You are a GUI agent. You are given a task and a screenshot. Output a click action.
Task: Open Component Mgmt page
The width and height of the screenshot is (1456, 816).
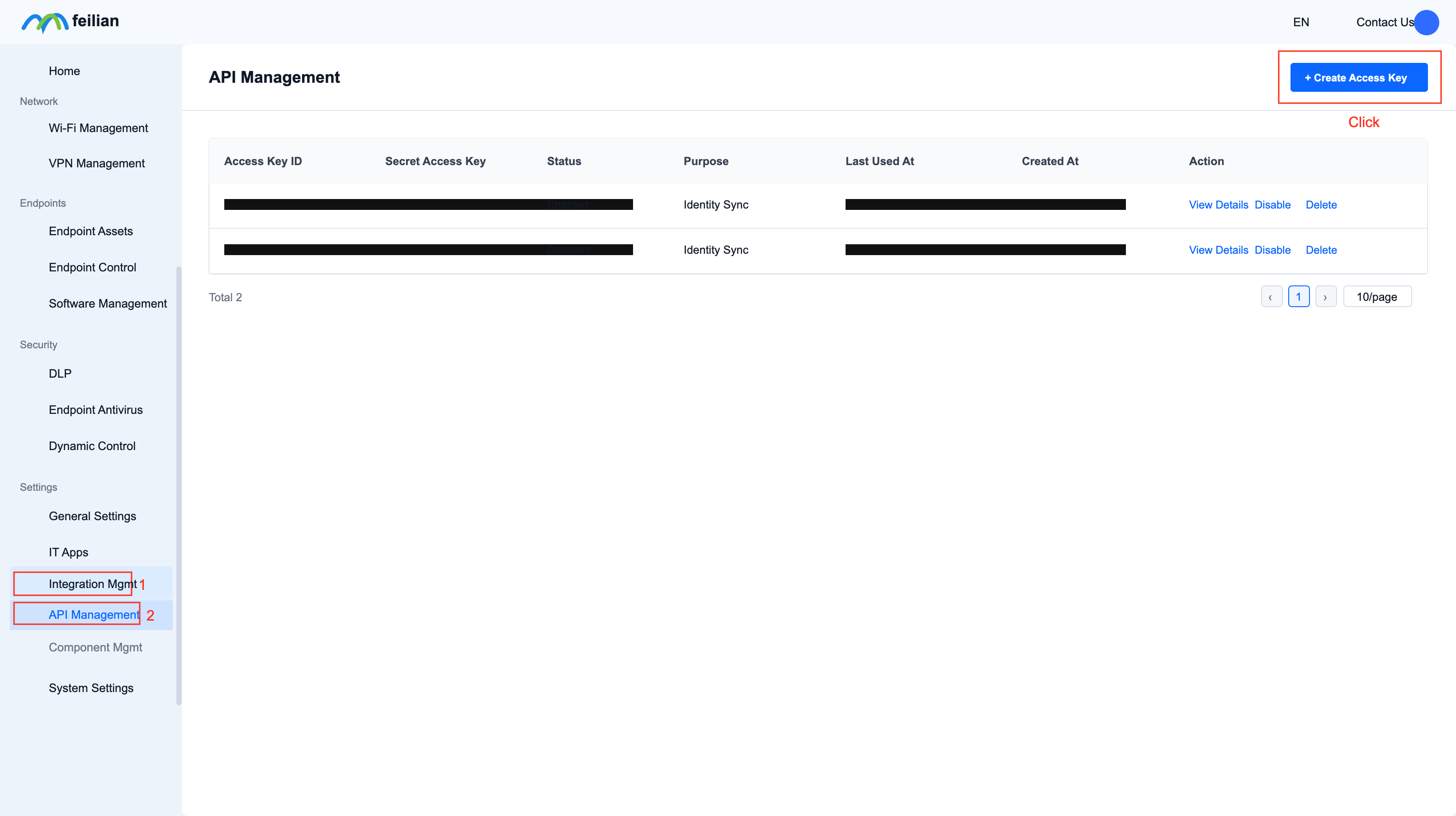click(x=95, y=647)
